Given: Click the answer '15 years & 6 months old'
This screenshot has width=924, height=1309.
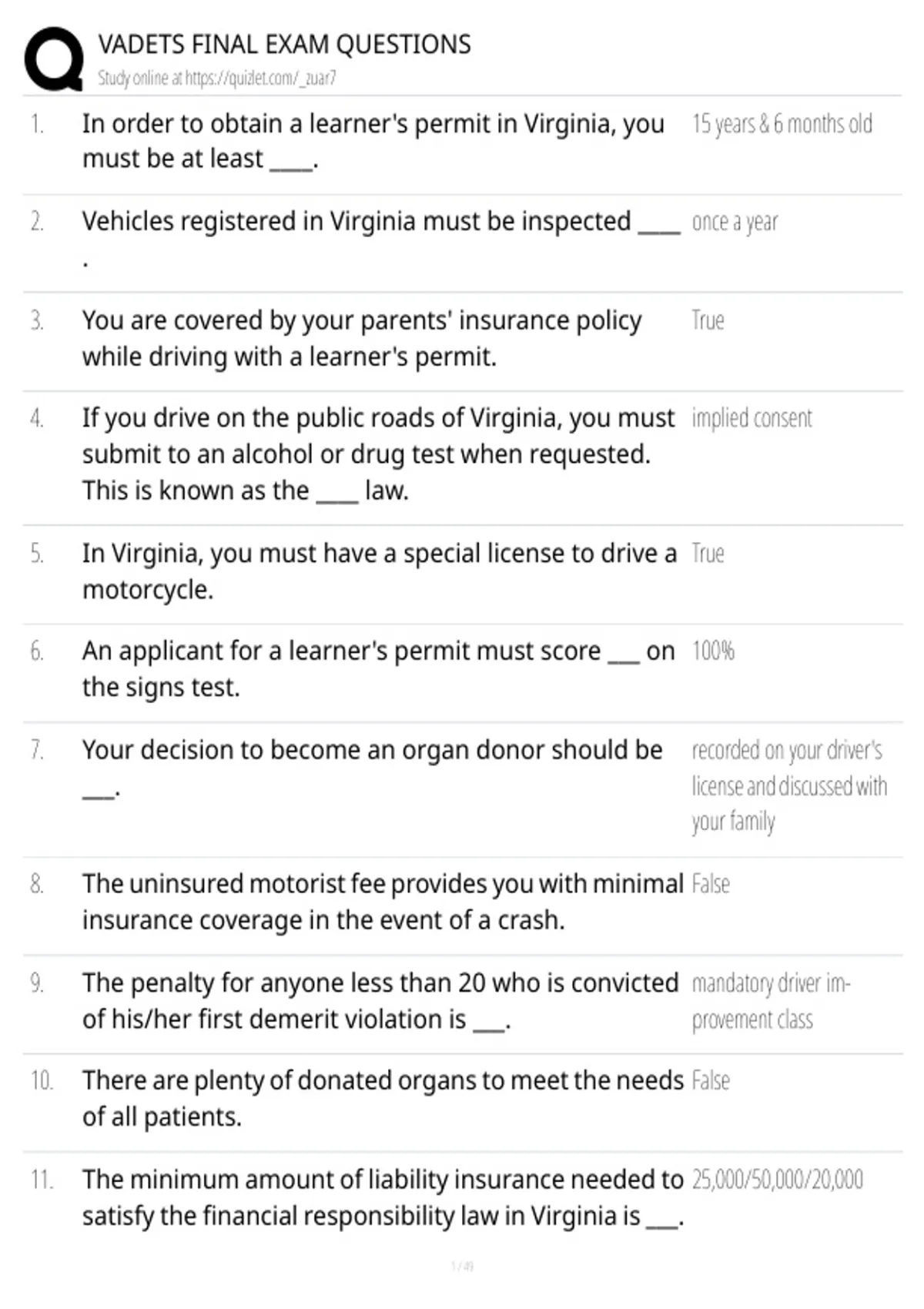Looking at the screenshot, I should [782, 124].
